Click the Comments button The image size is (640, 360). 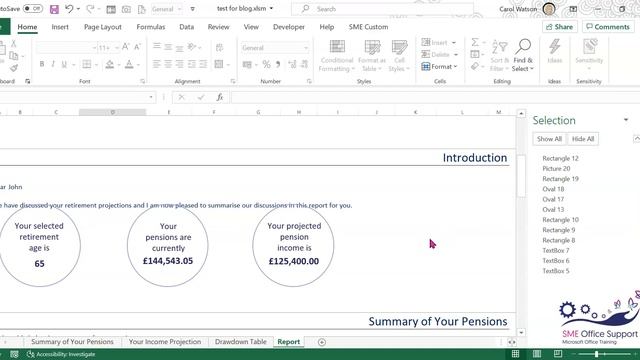608,27
